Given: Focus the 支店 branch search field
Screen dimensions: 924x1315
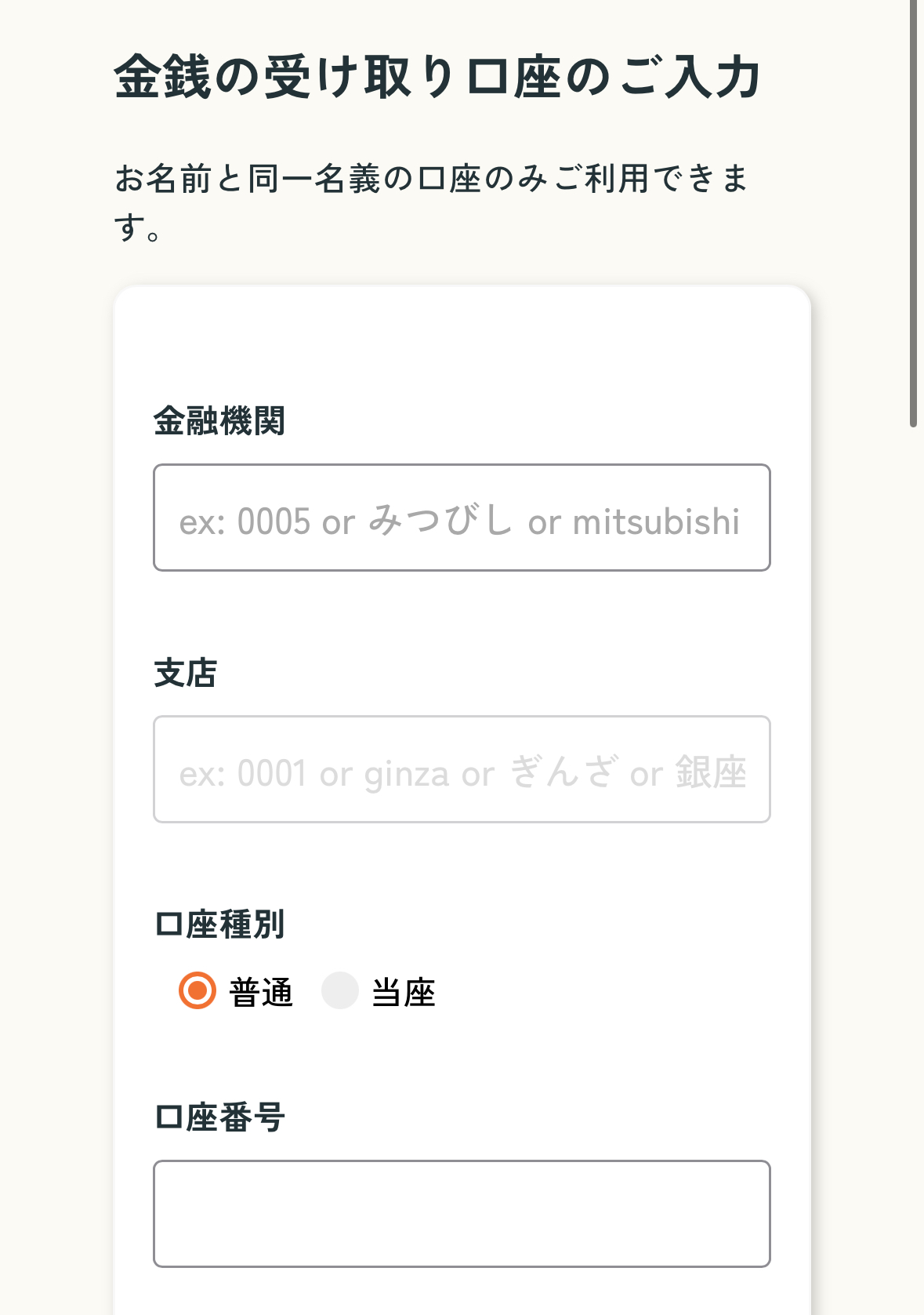Looking at the screenshot, I should point(462,769).
